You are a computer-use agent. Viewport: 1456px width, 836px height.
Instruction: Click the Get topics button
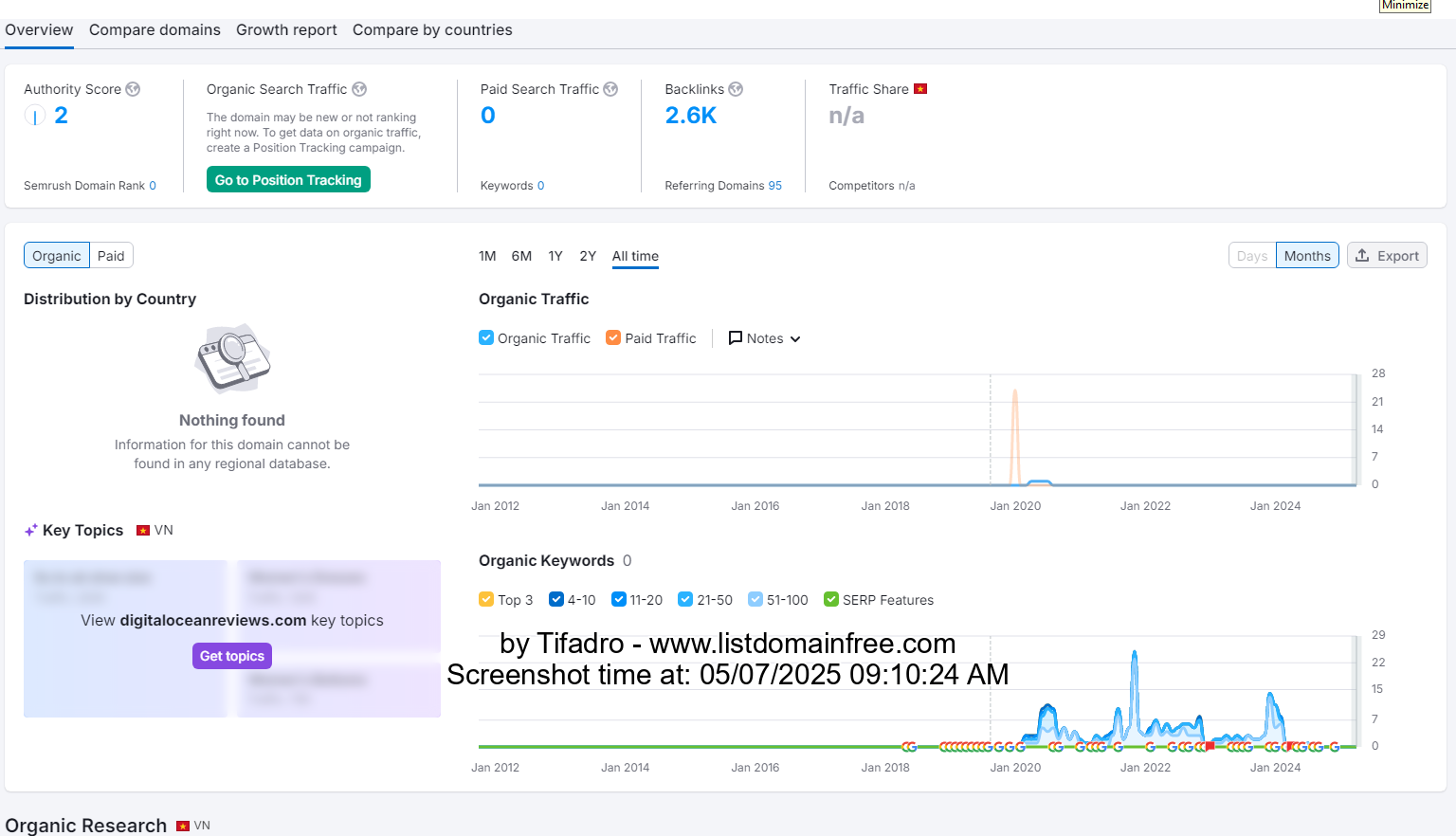(232, 656)
